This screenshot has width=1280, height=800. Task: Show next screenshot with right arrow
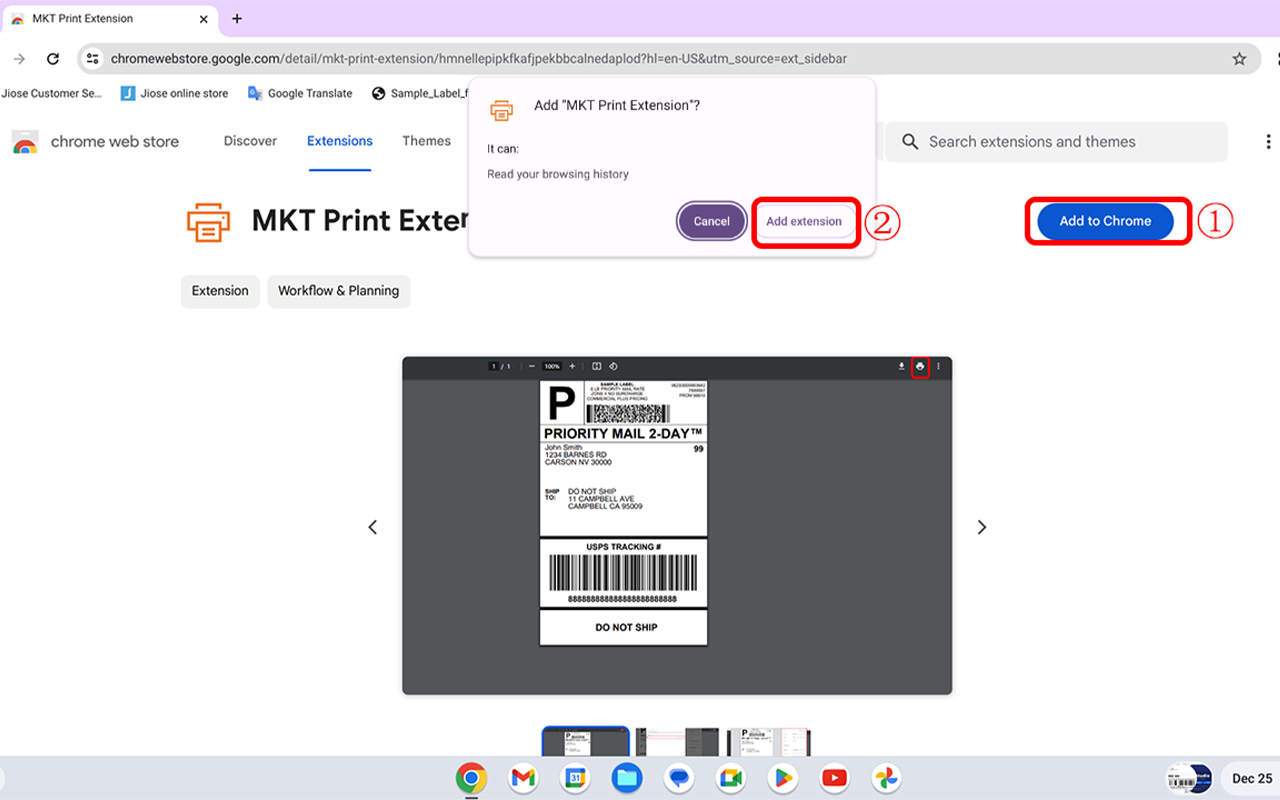pyautogui.click(x=982, y=527)
